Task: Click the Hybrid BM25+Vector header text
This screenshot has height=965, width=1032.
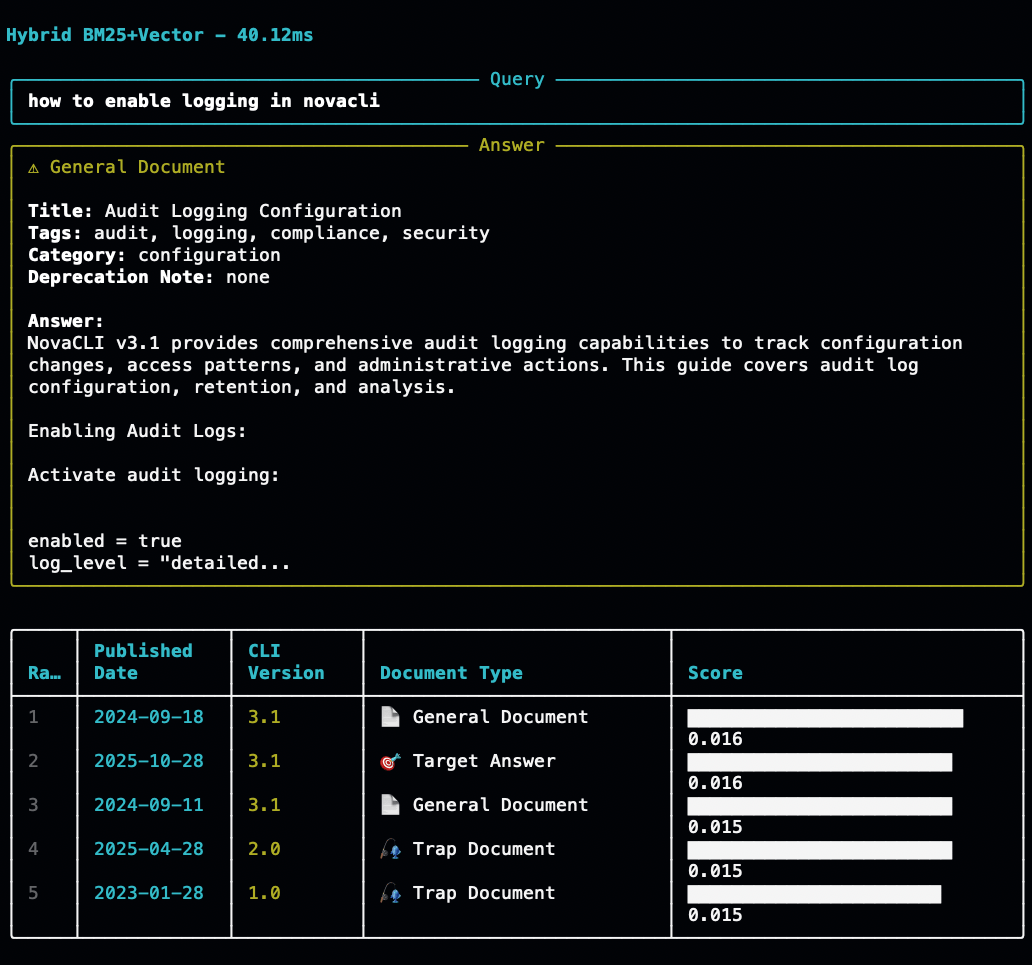Action: point(159,35)
